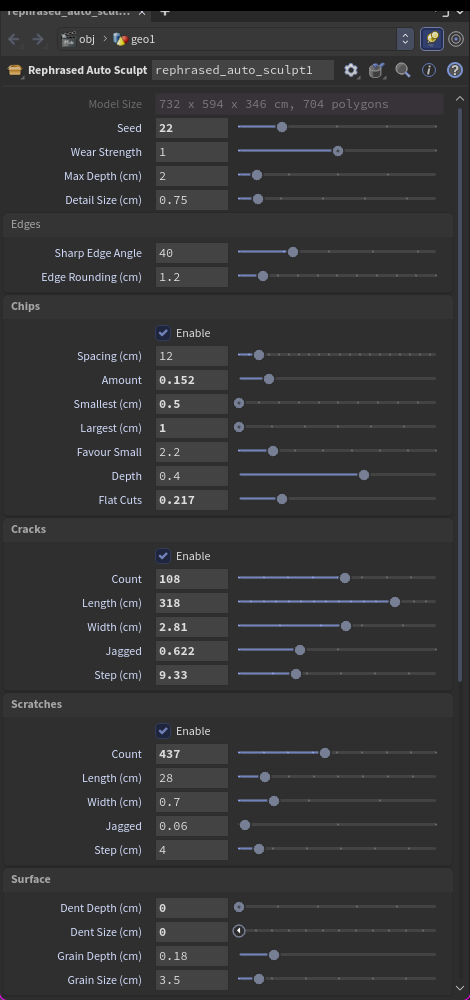
Task: Click the Scratches Width slider handle
Action: point(274,801)
